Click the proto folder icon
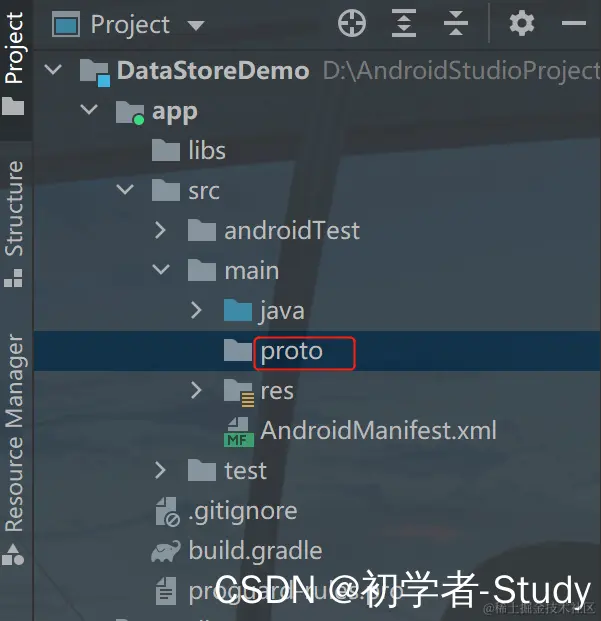This screenshot has height=621, width=601. tap(238, 350)
